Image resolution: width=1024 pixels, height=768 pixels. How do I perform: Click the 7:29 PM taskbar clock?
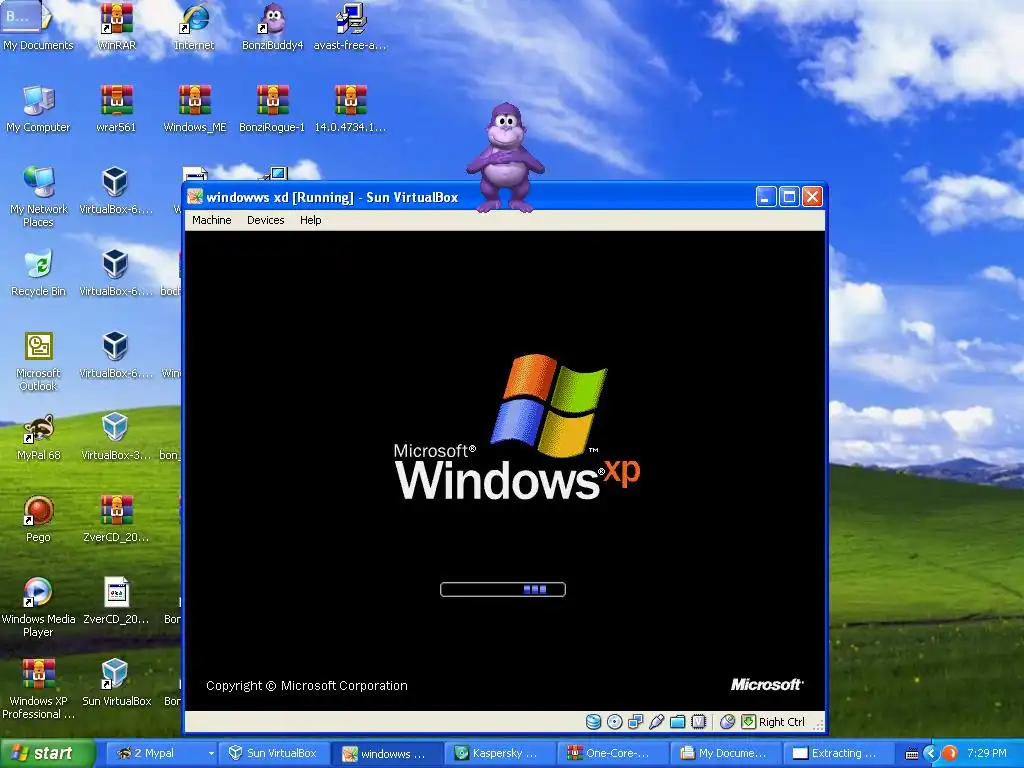pos(987,753)
